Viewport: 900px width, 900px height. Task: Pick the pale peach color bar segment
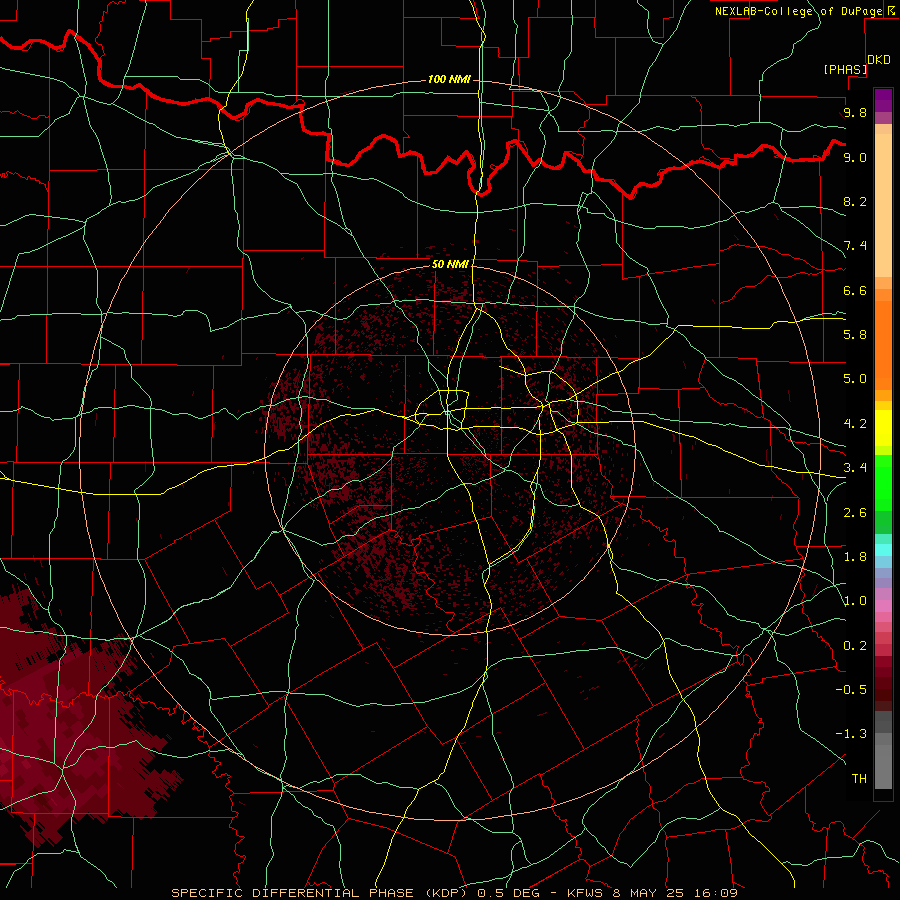point(883,205)
